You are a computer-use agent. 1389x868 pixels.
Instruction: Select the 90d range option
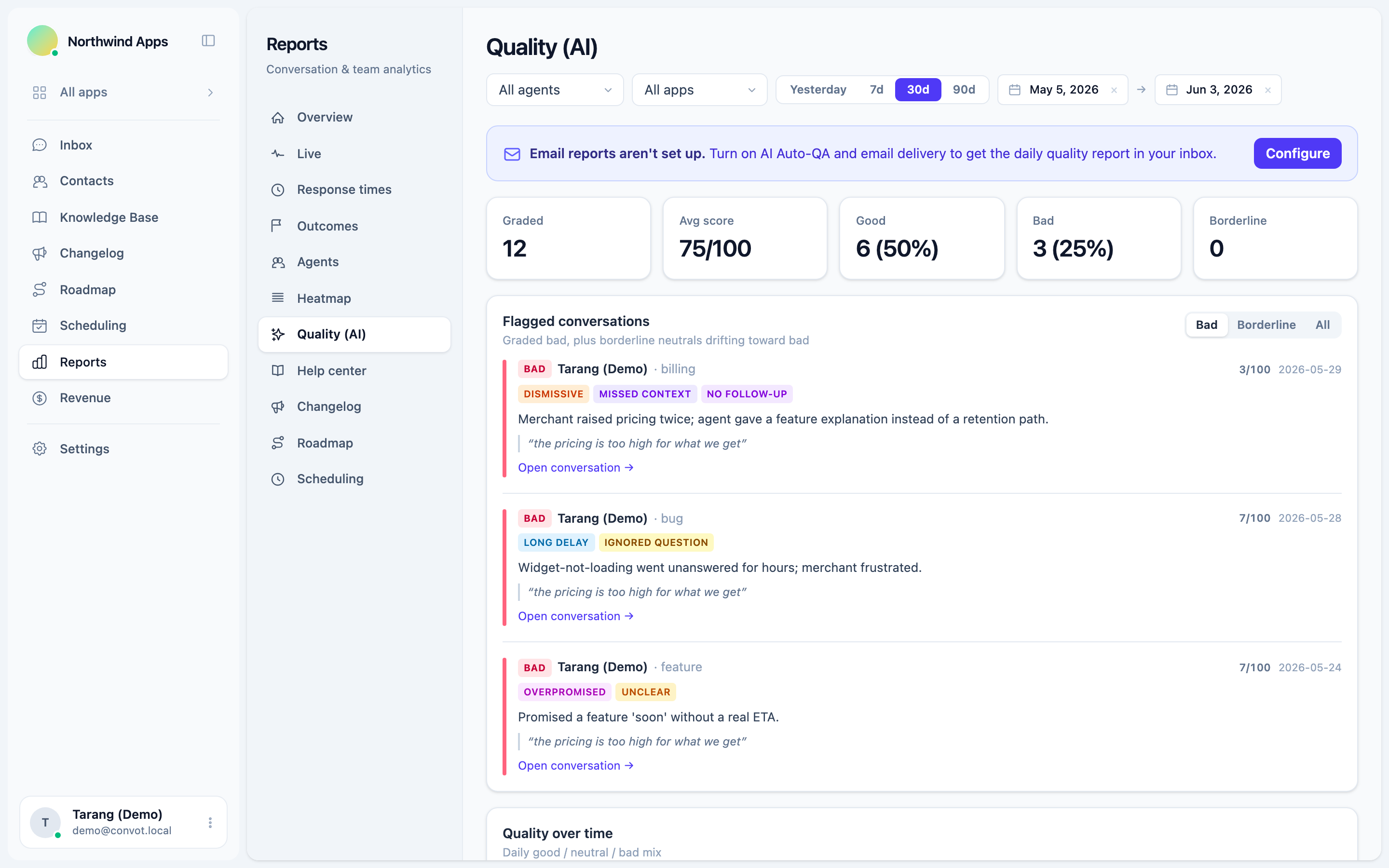point(964,90)
